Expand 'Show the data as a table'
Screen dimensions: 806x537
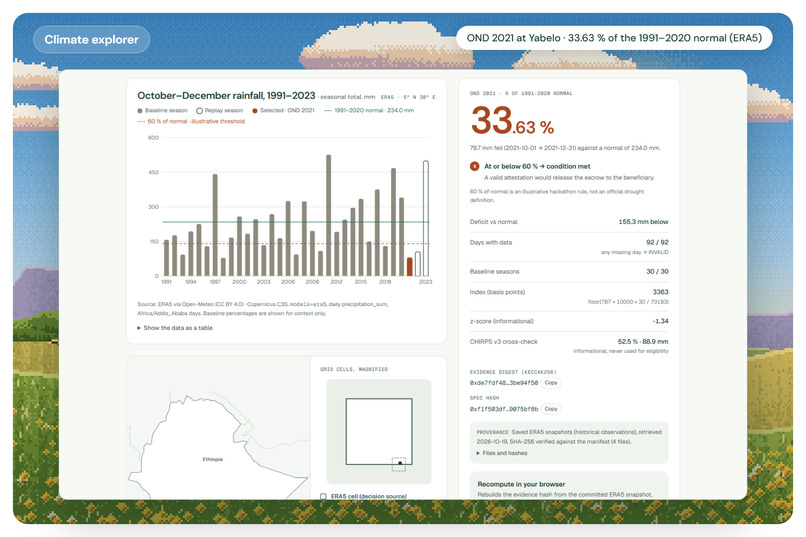175,328
